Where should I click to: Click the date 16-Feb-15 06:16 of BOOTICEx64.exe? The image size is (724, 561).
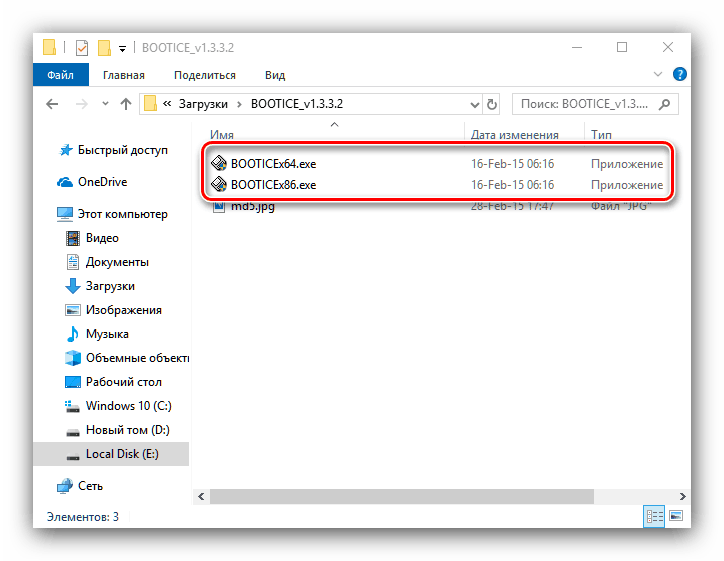(x=513, y=164)
